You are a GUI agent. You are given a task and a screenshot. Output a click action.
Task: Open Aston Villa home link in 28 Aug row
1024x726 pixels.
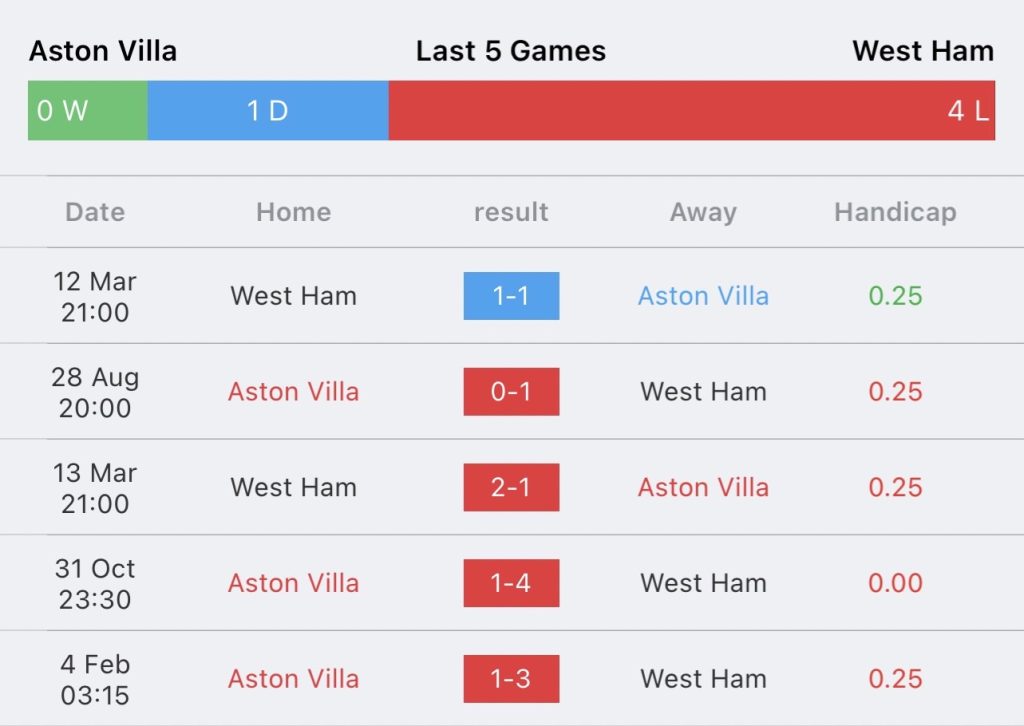coord(293,392)
